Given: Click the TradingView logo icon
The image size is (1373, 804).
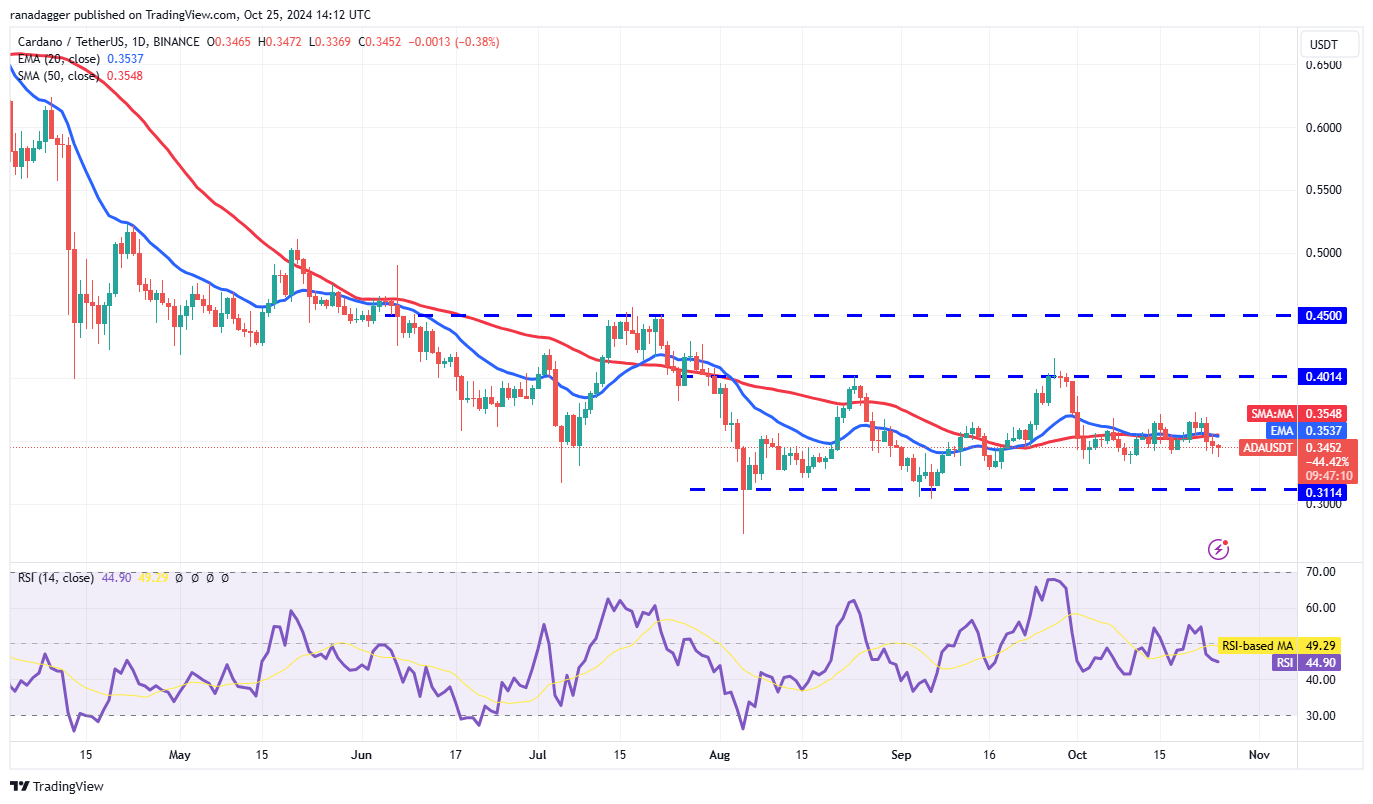Looking at the screenshot, I should pyautogui.click(x=20, y=786).
